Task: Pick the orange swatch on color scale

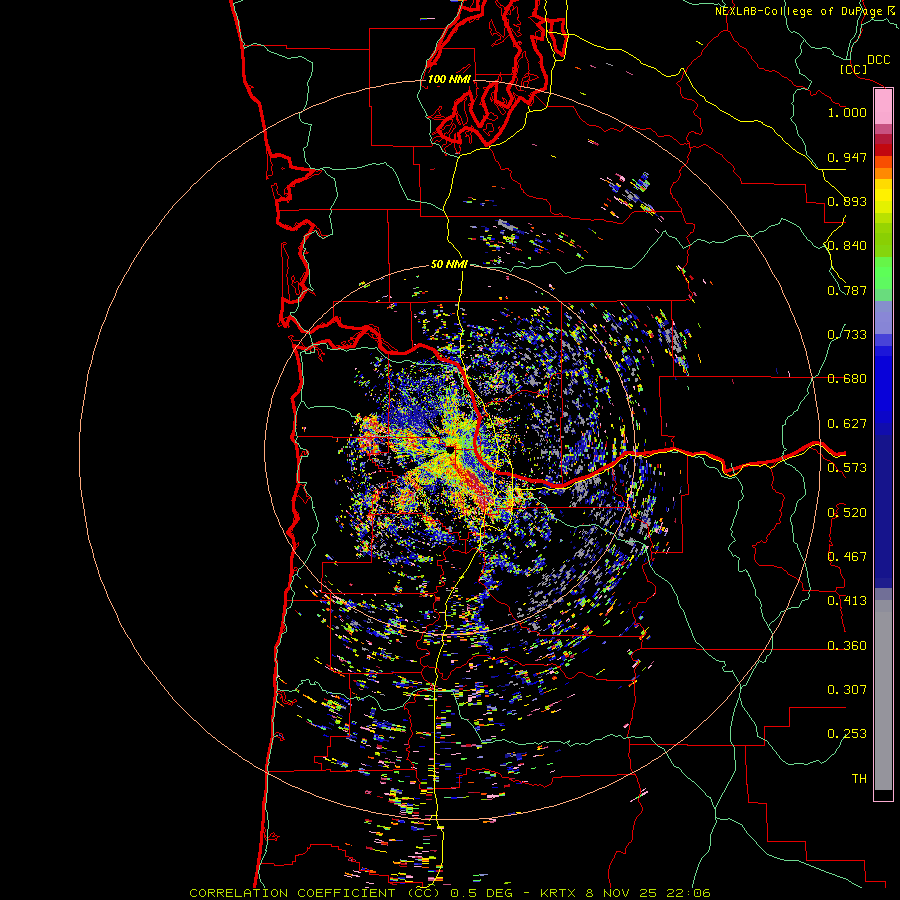Action: tap(883, 173)
